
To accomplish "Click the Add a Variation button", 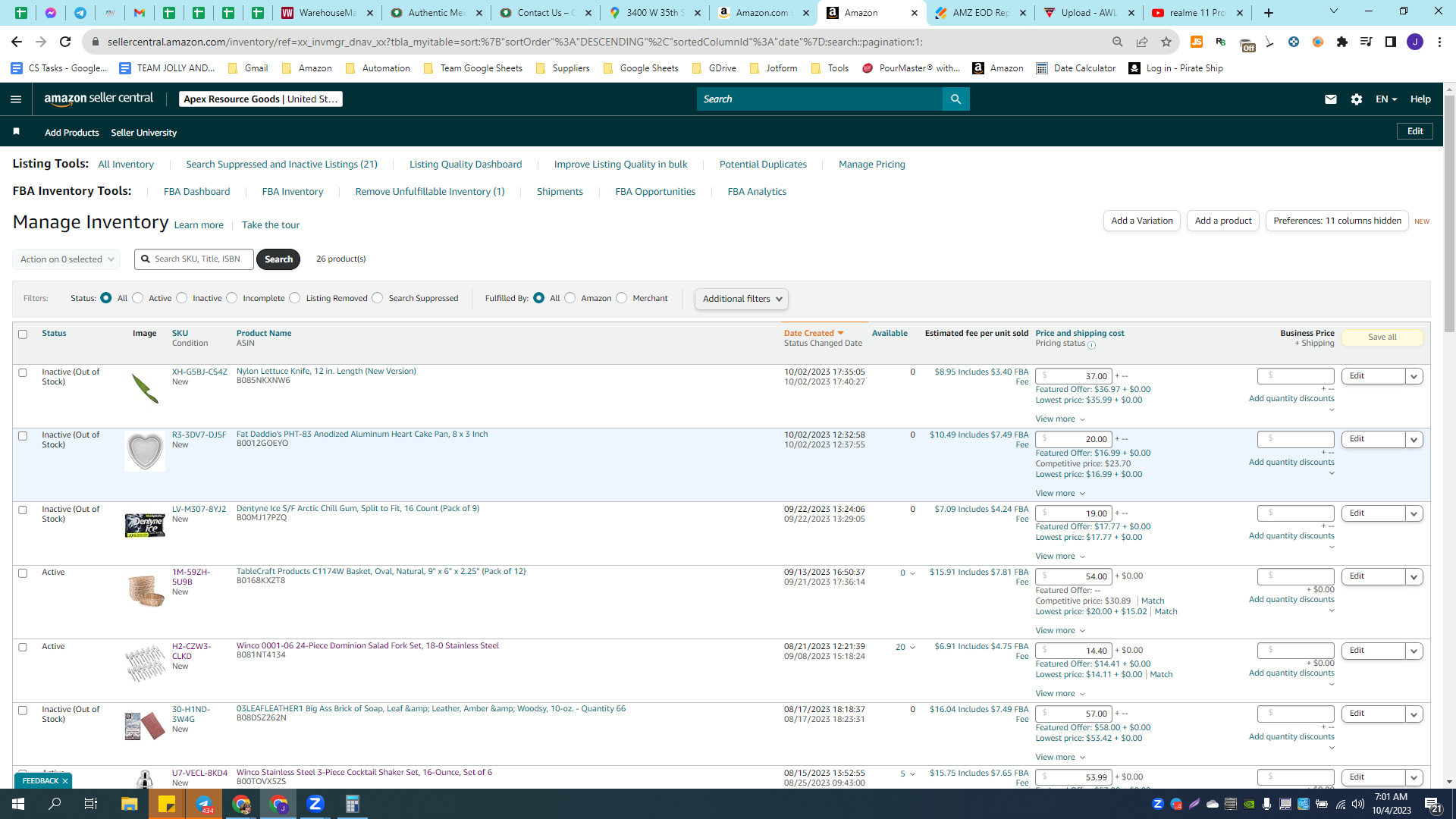I will tap(1141, 221).
